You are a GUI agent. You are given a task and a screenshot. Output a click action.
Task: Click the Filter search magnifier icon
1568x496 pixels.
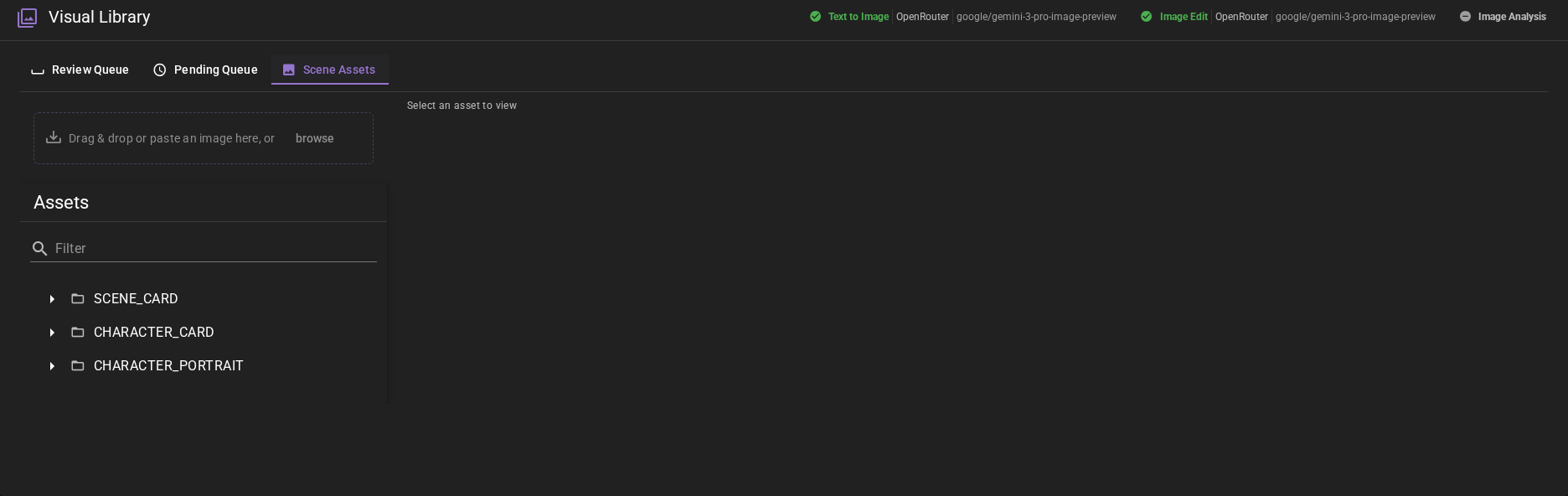pos(39,249)
